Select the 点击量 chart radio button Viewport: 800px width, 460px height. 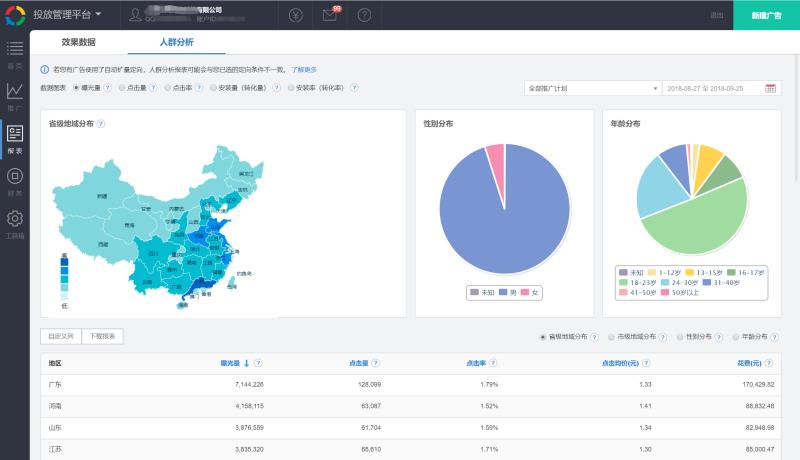(122, 88)
